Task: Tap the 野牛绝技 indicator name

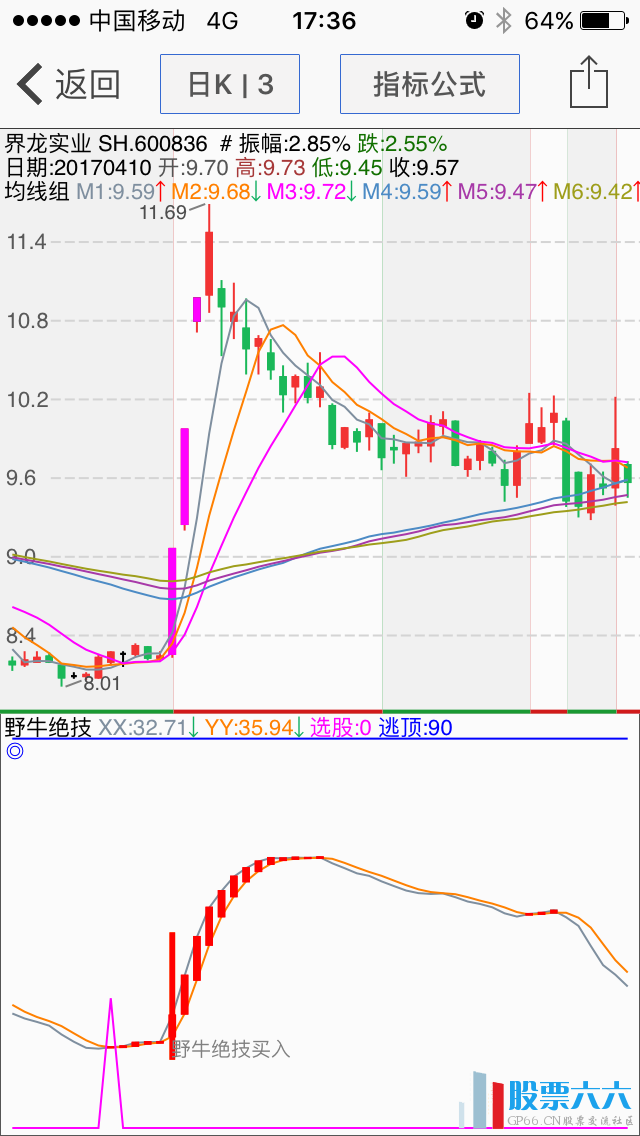Action: point(49,727)
